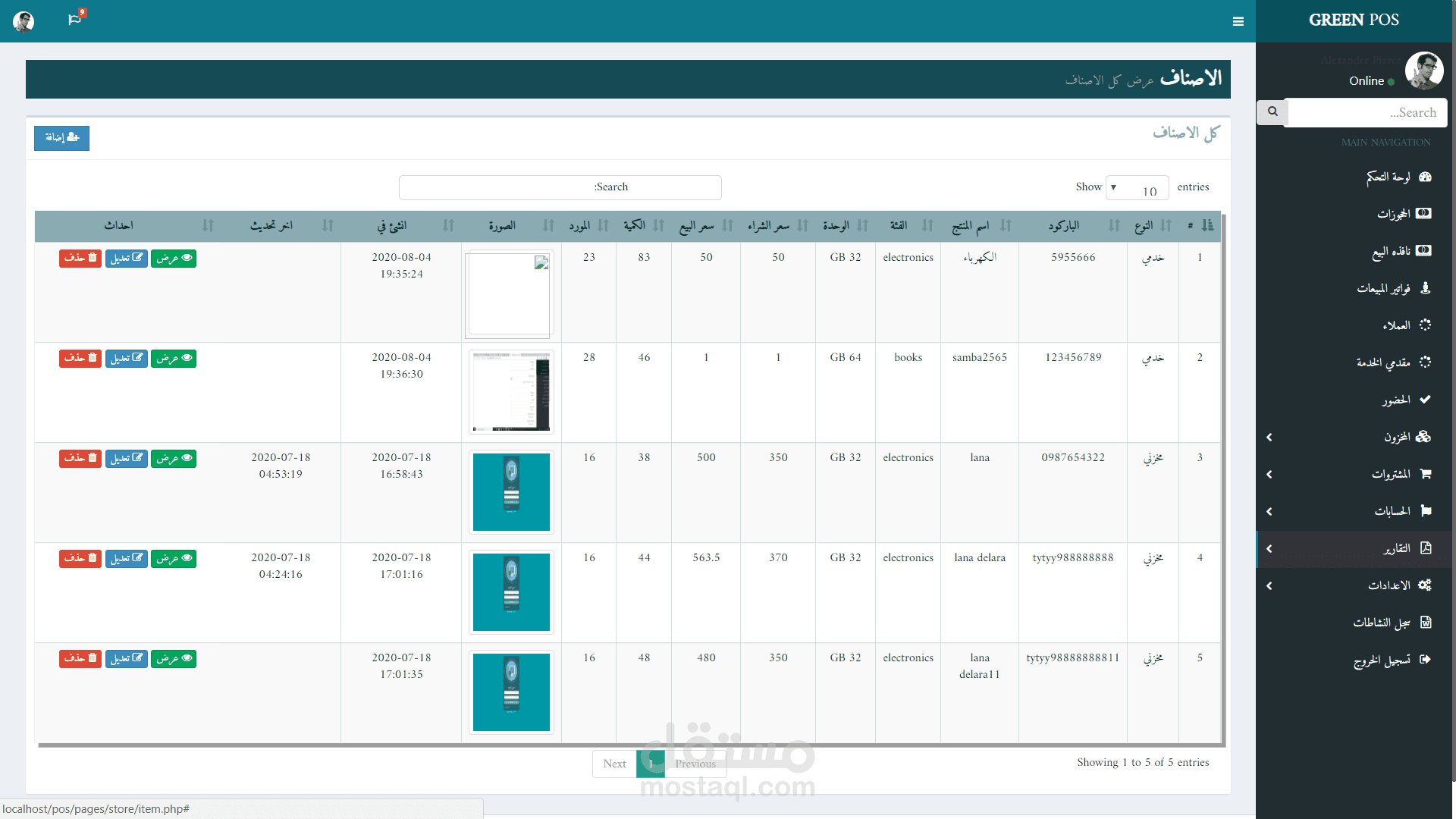Viewport: 1456px width, 819px height.
Task: Expand the inventory menu chevron
Action: tap(1269, 438)
